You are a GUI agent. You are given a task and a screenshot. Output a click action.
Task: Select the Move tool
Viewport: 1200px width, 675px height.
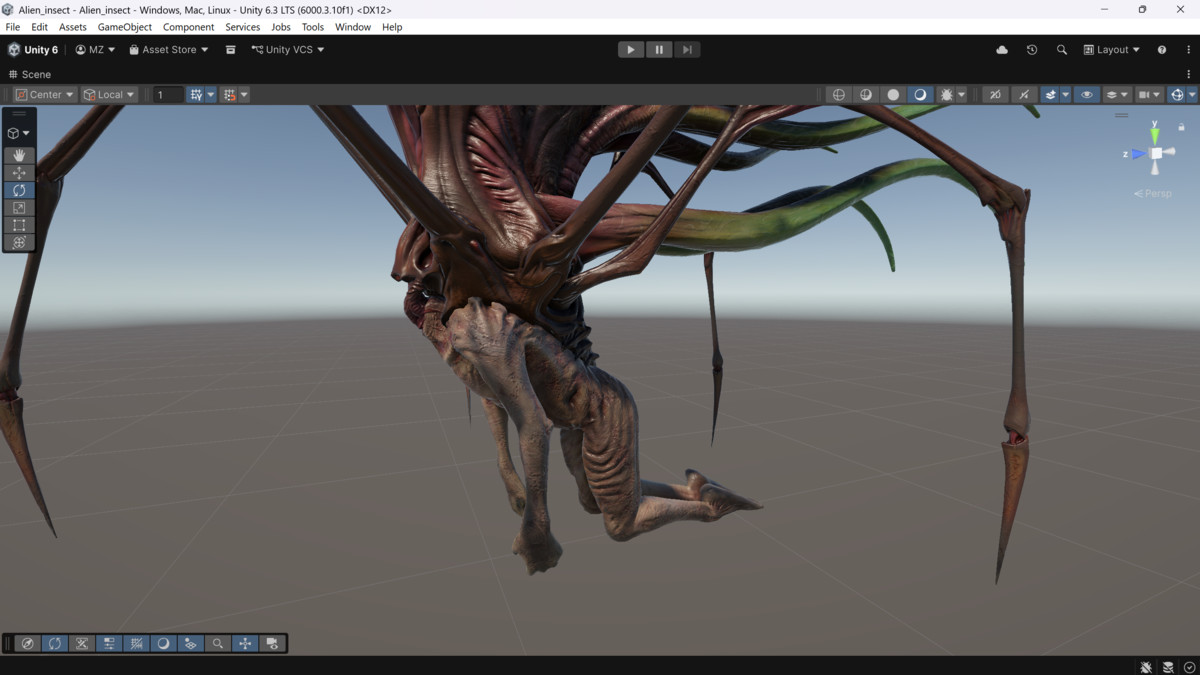pyautogui.click(x=19, y=172)
